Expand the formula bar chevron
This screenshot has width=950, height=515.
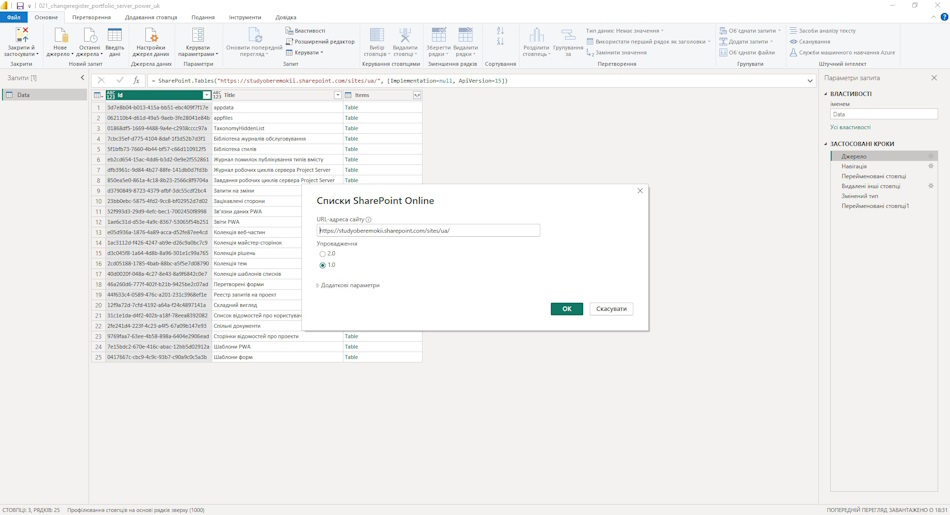(810, 81)
